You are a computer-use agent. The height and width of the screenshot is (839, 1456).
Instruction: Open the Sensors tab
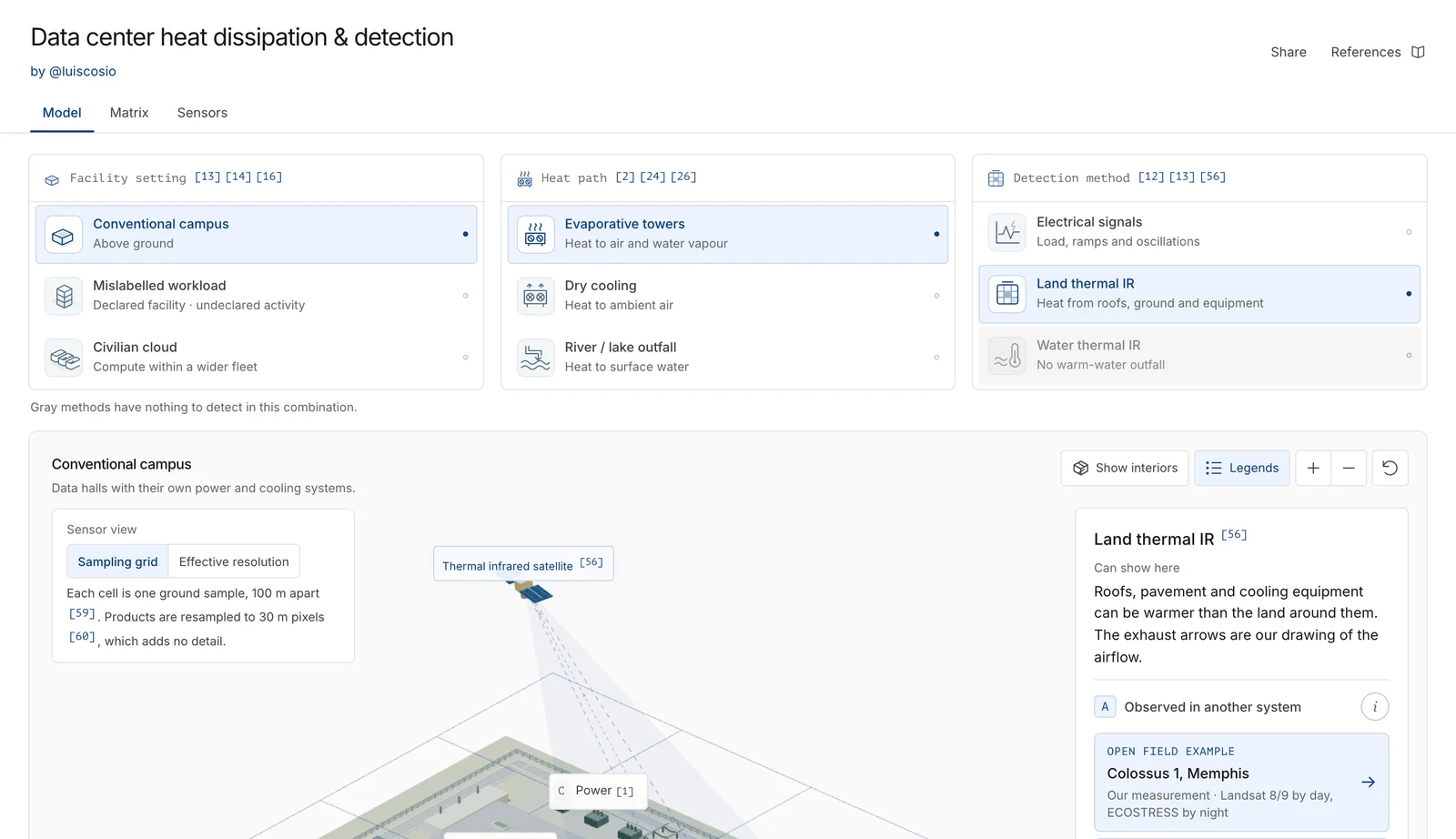202,113
